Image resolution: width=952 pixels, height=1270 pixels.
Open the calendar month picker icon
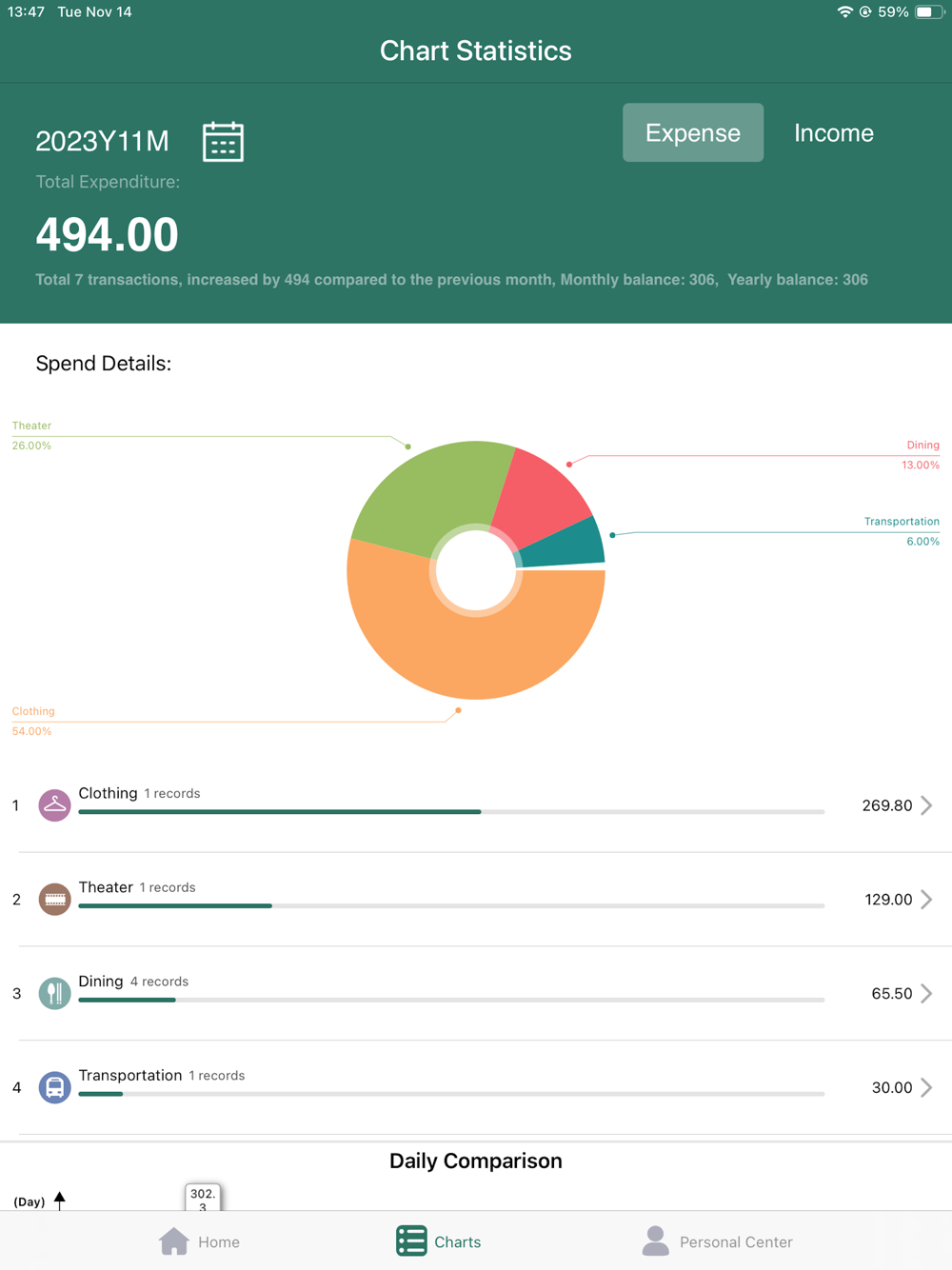(223, 142)
